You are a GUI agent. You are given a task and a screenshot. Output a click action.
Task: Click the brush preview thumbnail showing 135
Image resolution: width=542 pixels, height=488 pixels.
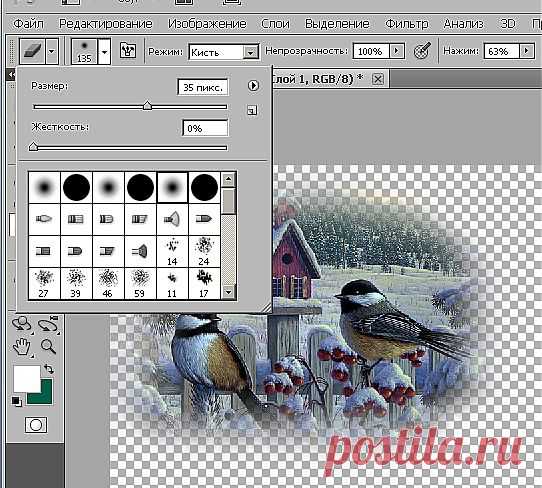[x=84, y=51]
